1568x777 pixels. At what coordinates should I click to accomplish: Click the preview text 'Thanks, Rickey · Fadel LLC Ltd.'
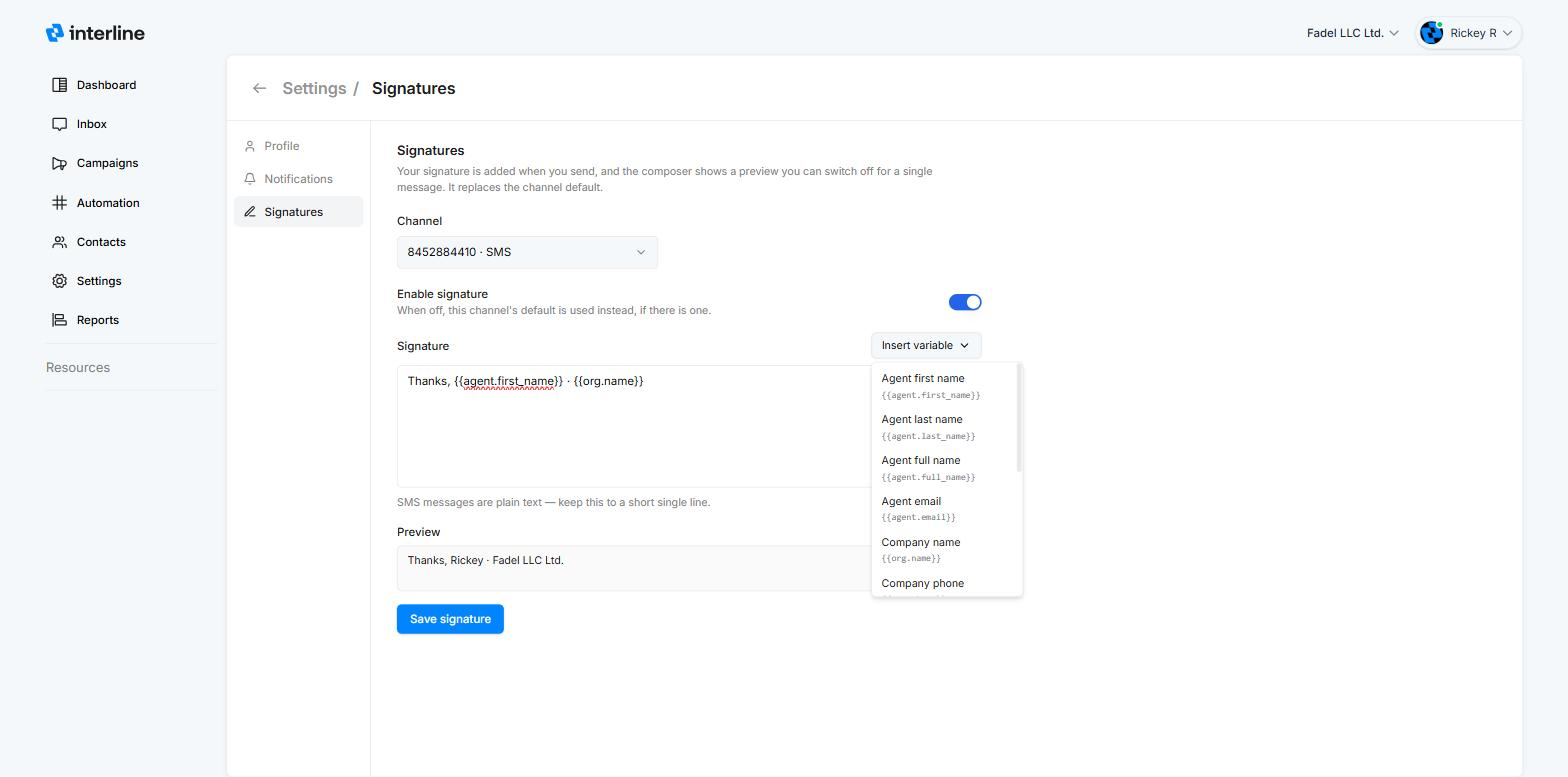(486, 560)
